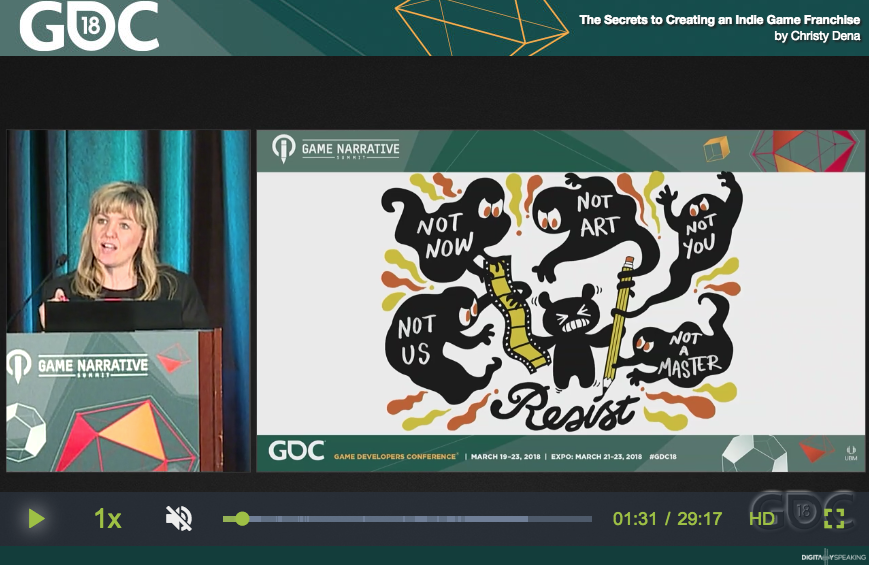Screen dimensions: 869x565
Task: Click the Game Narrative Summit logo on the slide
Action: (335, 149)
